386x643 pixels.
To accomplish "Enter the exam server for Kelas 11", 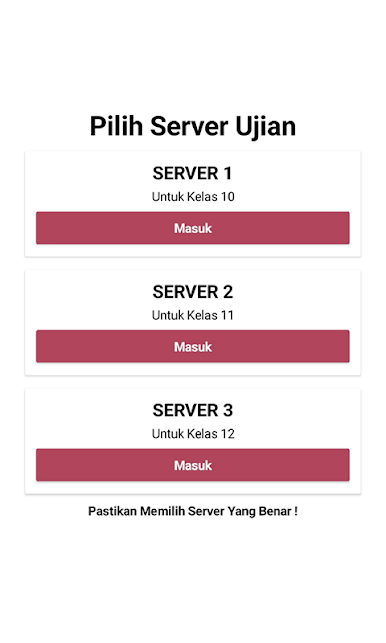I will point(193,347).
